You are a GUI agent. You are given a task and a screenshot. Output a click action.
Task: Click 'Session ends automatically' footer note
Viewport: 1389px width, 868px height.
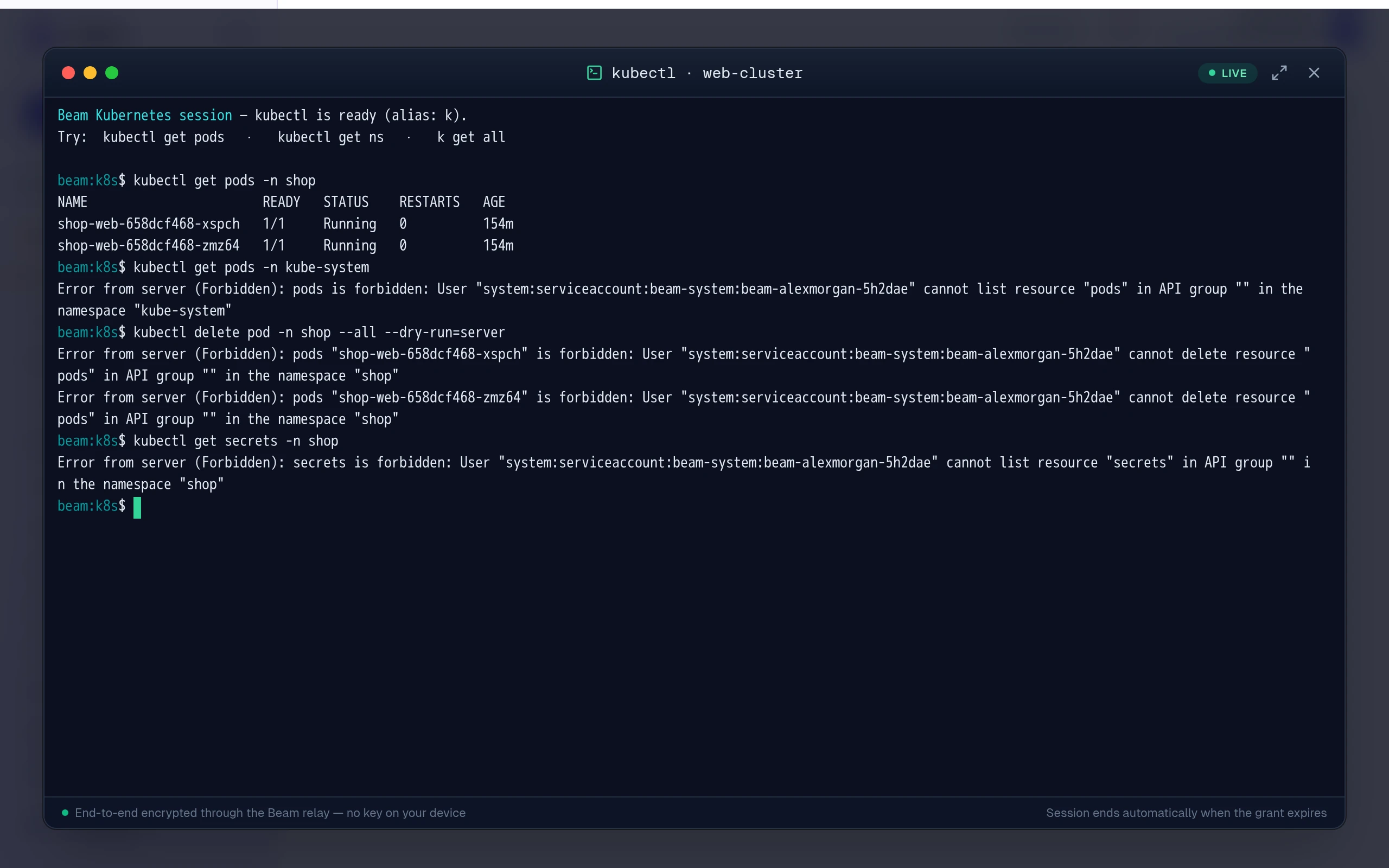coord(1187,813)
